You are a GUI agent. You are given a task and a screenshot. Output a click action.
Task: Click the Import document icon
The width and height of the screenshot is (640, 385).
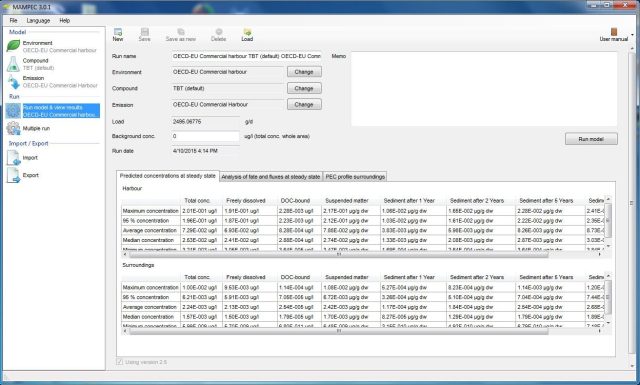click(x=13, y=158)
